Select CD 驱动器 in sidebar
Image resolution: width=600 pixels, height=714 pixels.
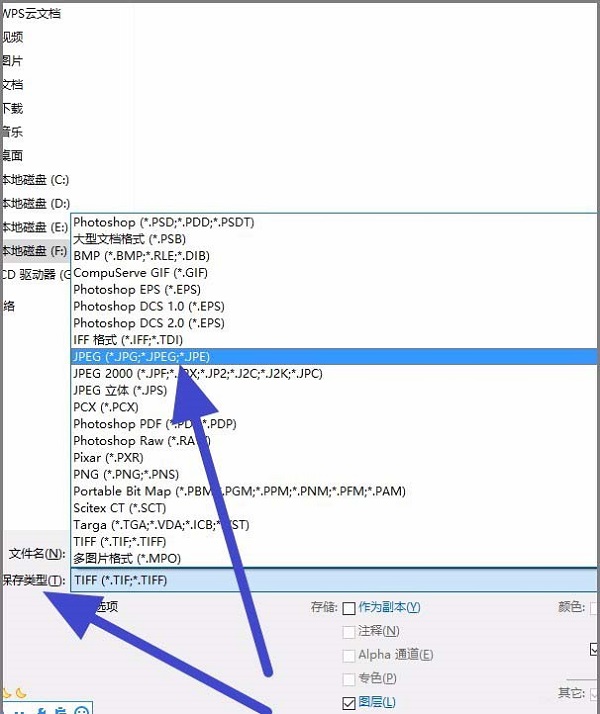(36, 275)
